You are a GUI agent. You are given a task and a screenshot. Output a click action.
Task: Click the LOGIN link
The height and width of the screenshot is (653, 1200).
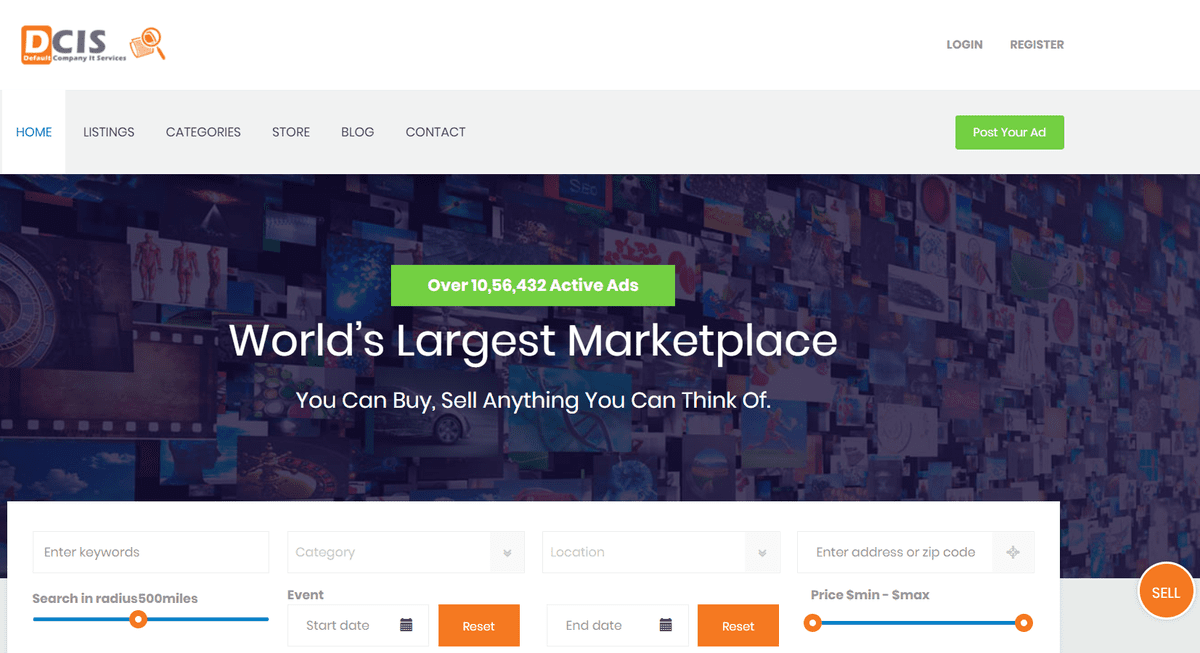click(x=965, y=45)
